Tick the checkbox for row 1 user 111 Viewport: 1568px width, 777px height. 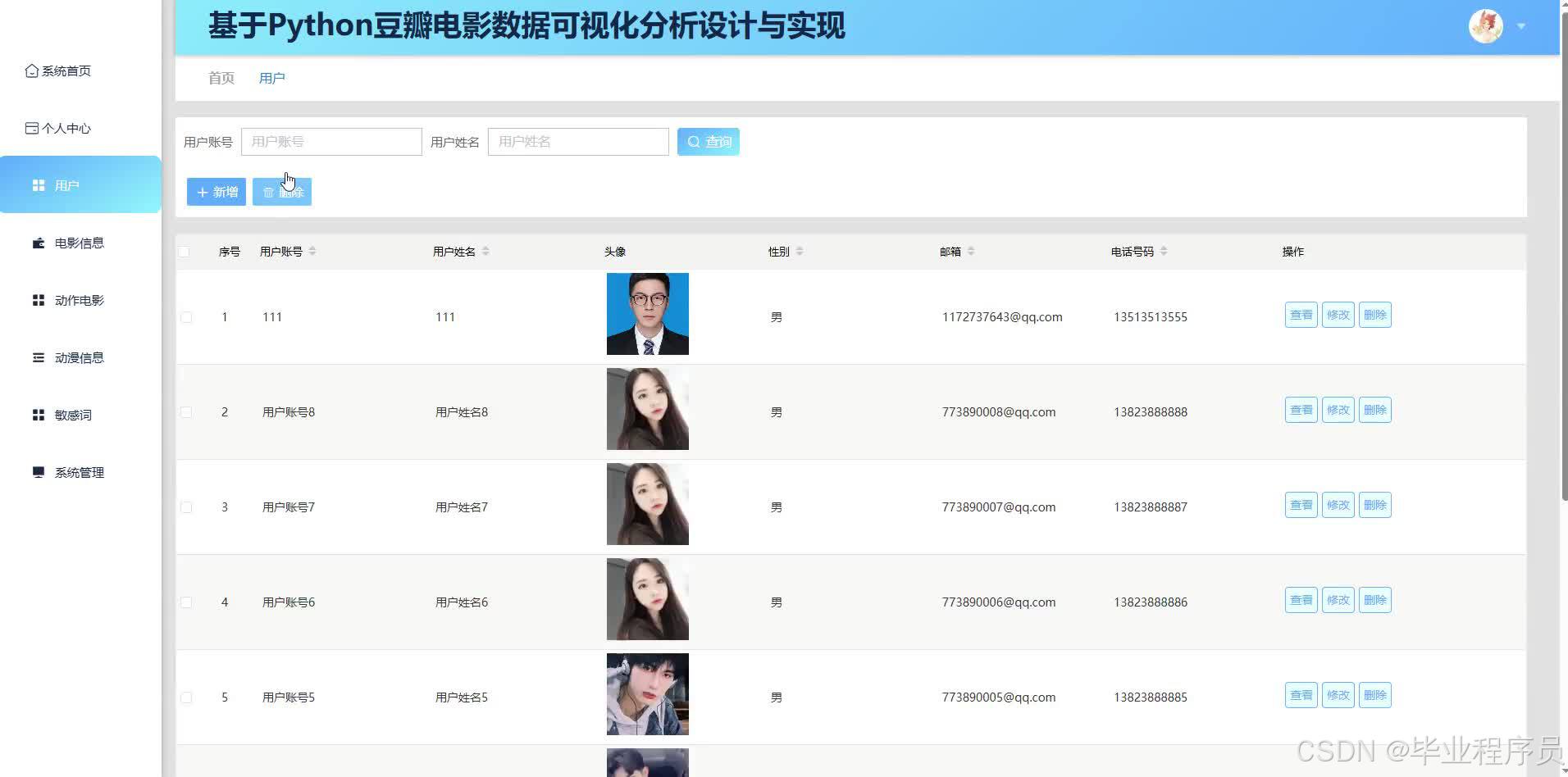(186, 317)
